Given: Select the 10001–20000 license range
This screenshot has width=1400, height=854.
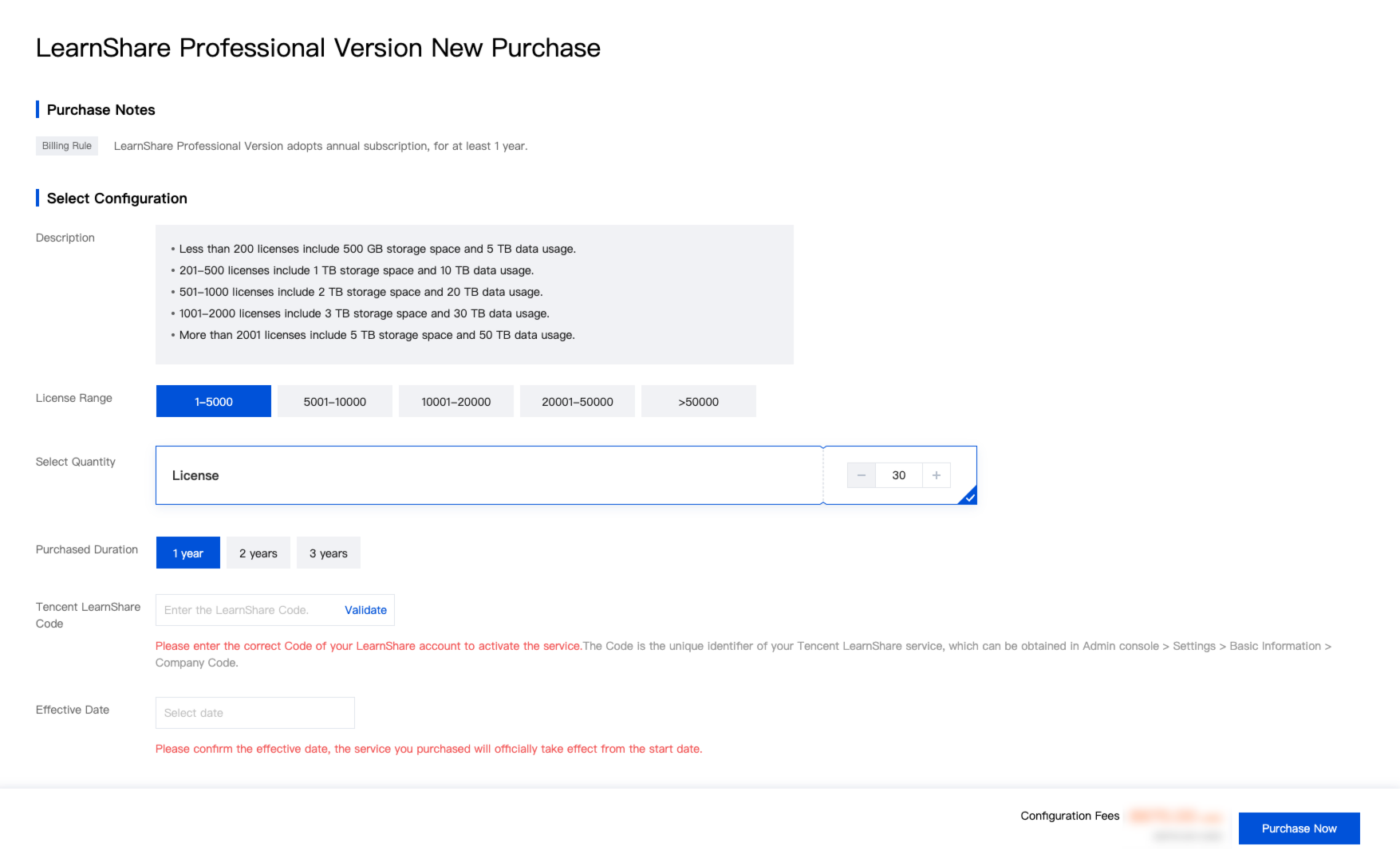Looking at the screenshot, I should tap(455, 401).
